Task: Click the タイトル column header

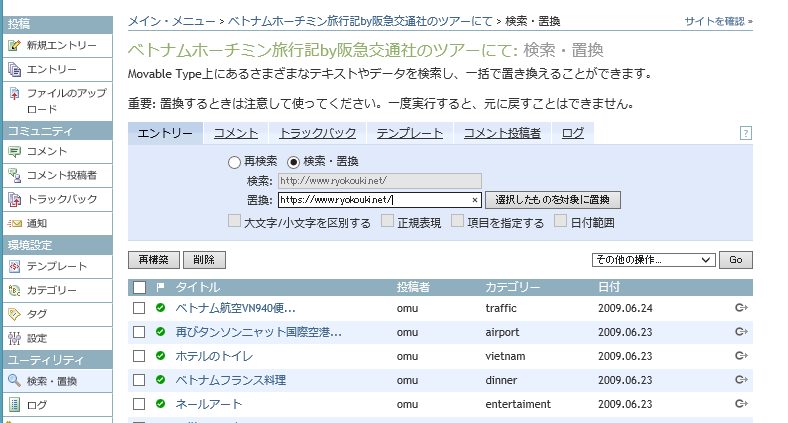Action: [198, 287]
